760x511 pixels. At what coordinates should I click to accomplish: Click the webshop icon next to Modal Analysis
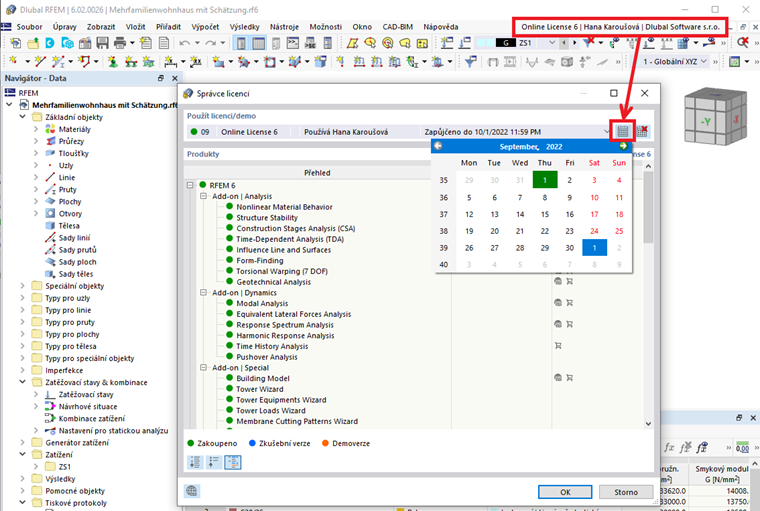[x=558, y=303]
